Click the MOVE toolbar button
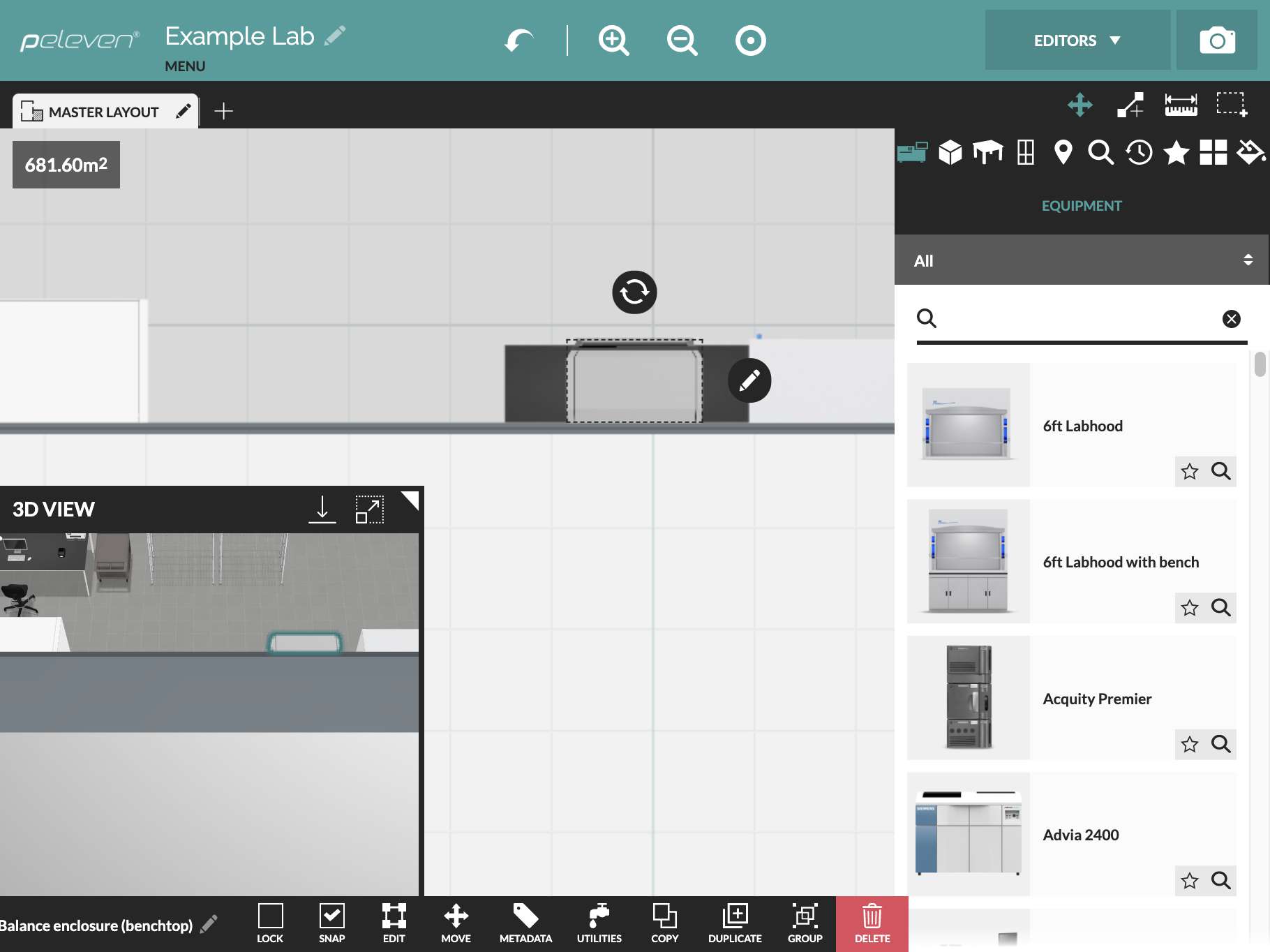The width and height of the screenshot is (1270, 952). [456, 923]
